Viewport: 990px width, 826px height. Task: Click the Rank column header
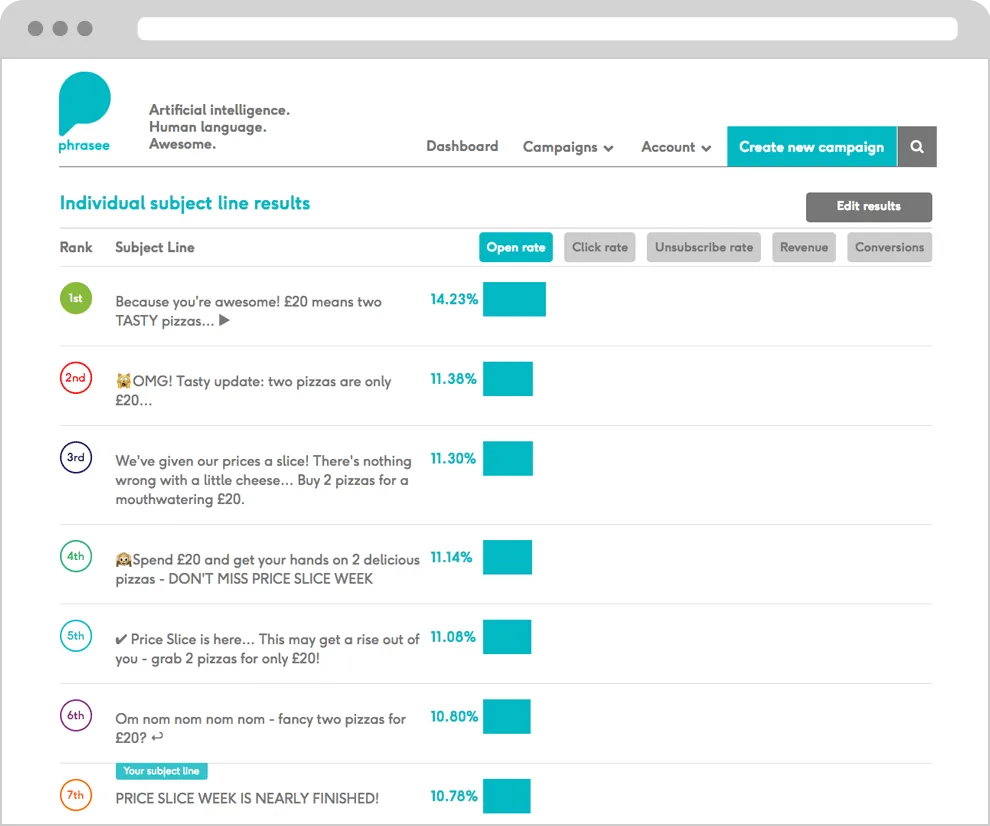point(76,247)
